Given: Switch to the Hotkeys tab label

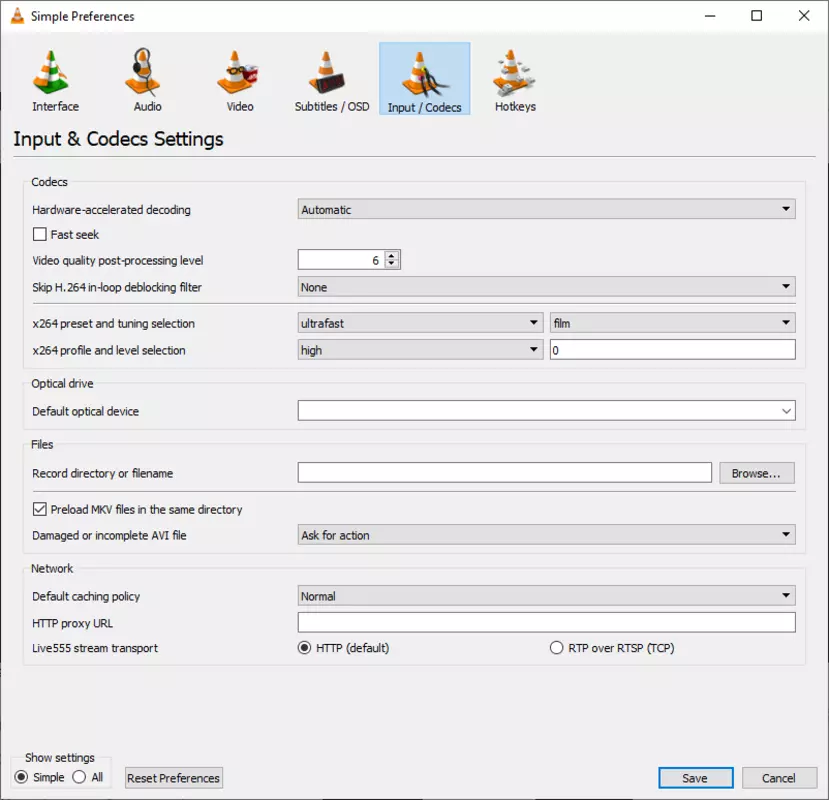Looking at the screenshot, I should pyautogui.click(x=515, y=106).
